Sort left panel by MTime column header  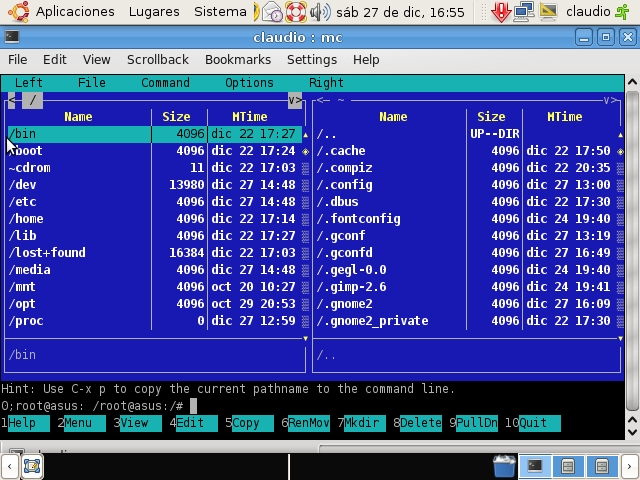point(249,117)
